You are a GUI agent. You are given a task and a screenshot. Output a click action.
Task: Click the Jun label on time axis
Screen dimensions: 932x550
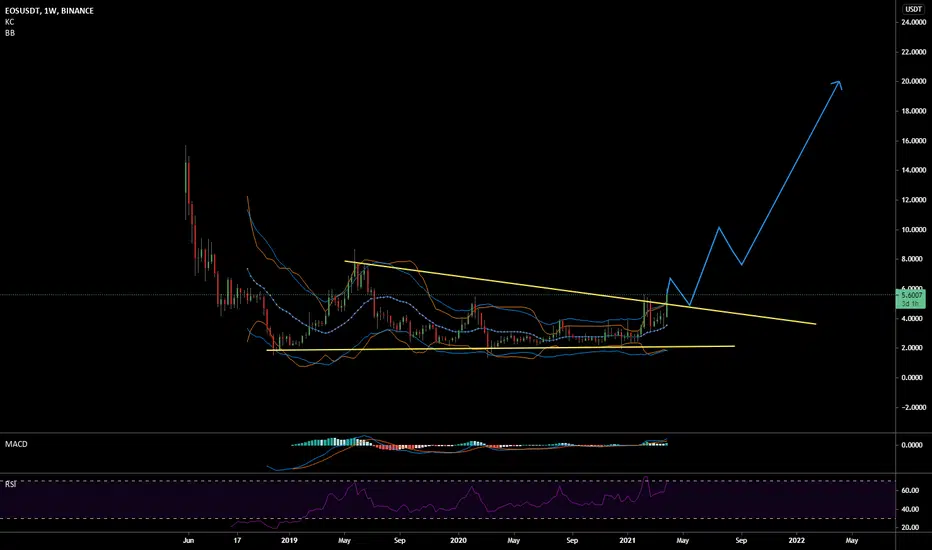tap(188, 540)
